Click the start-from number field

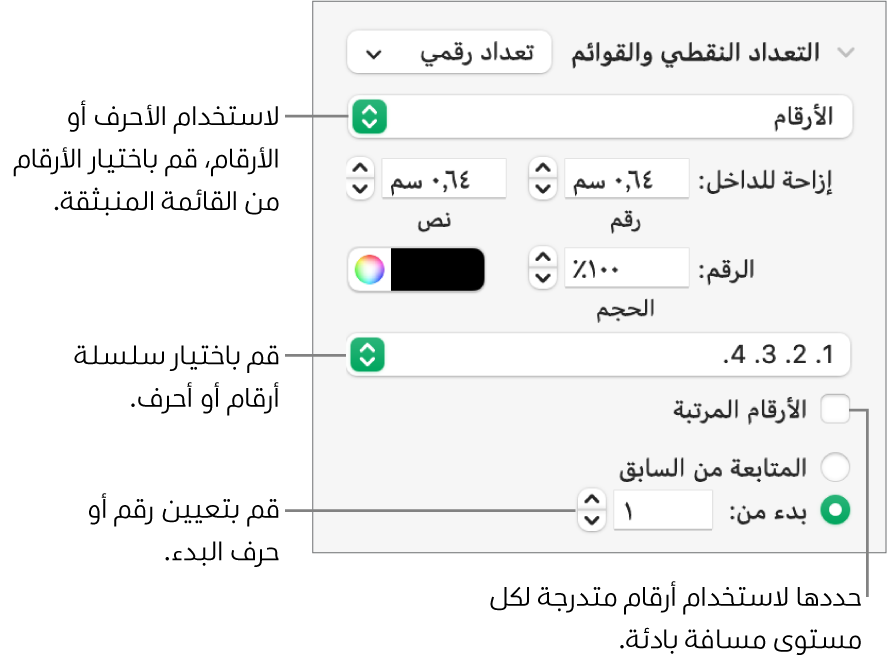click(663, 510)
